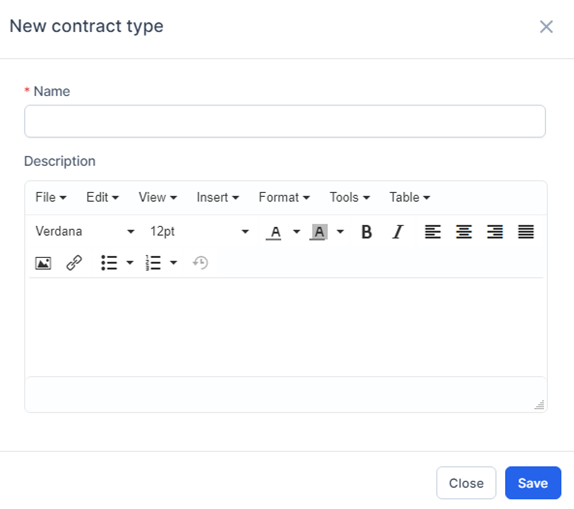This screenshot has height=509, width=574.
Task: Apply numbered list formatting
Action: coord(153,263)
